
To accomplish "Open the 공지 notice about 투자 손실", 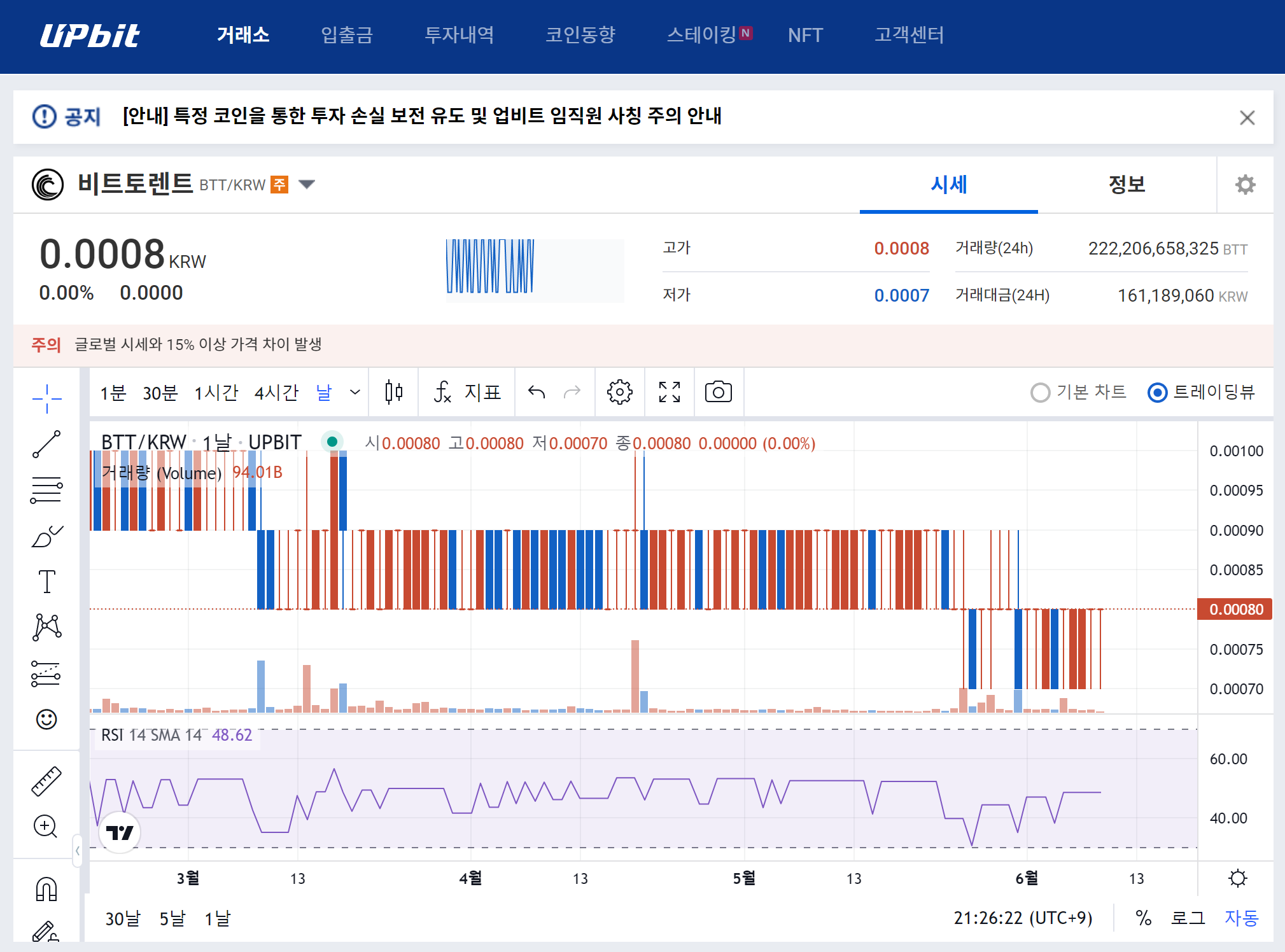I will coord(421,116).
